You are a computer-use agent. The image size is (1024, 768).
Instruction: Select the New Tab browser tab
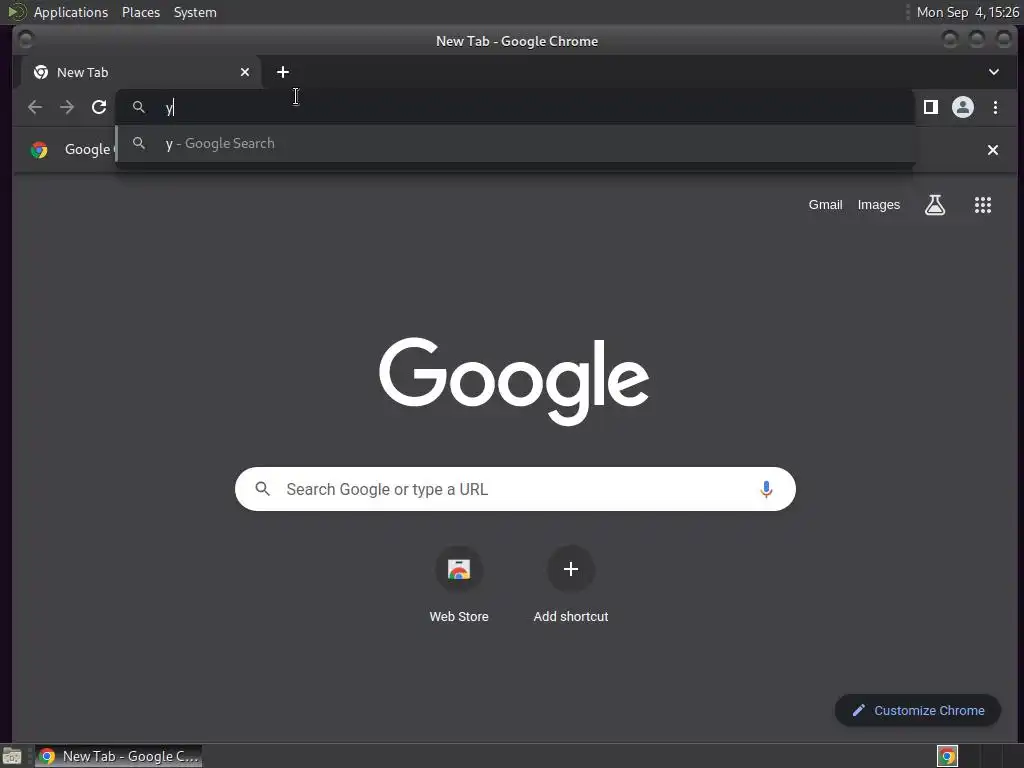click(x=140, y=72)
